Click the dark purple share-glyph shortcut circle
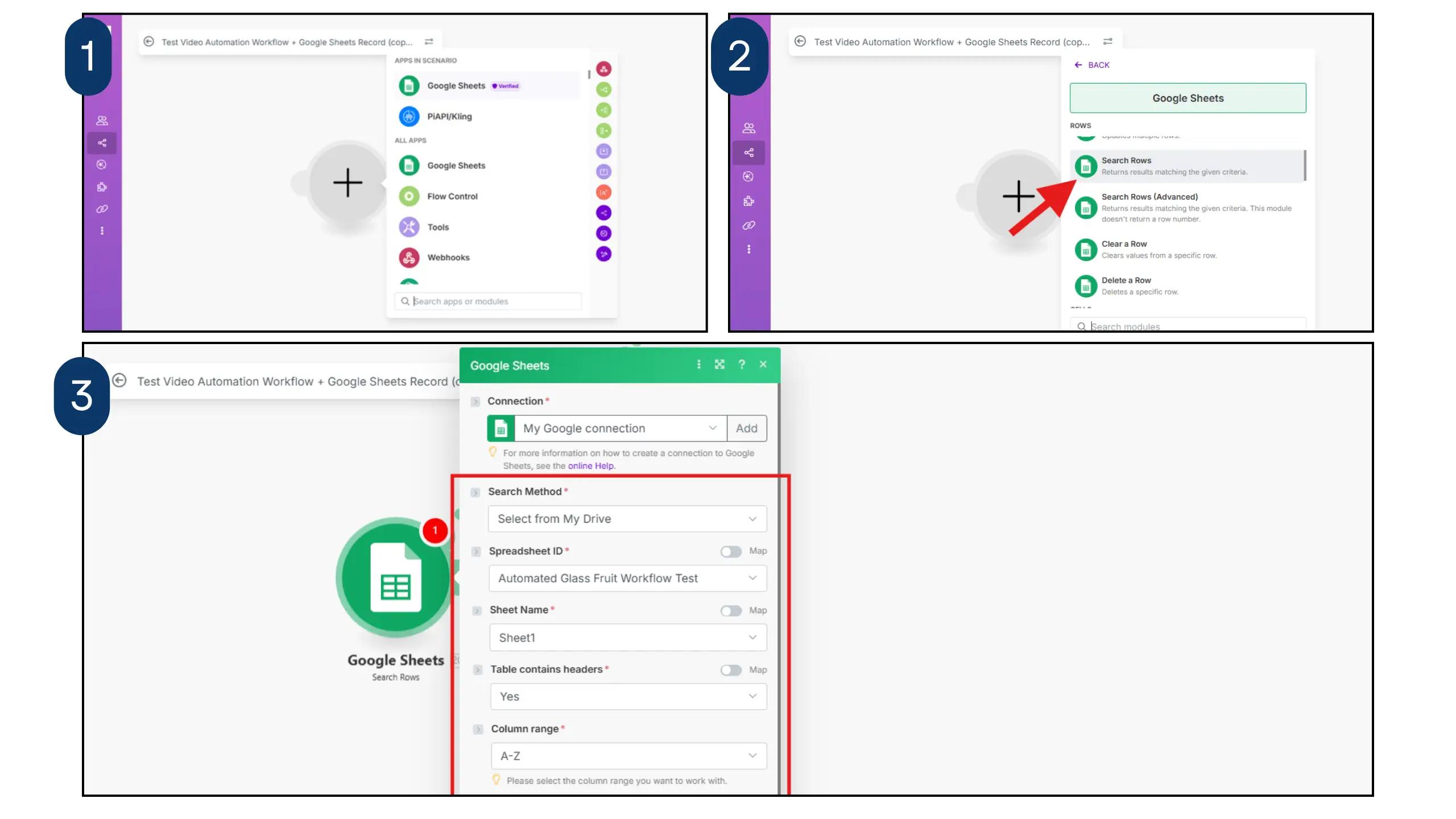 click(603, 213)
